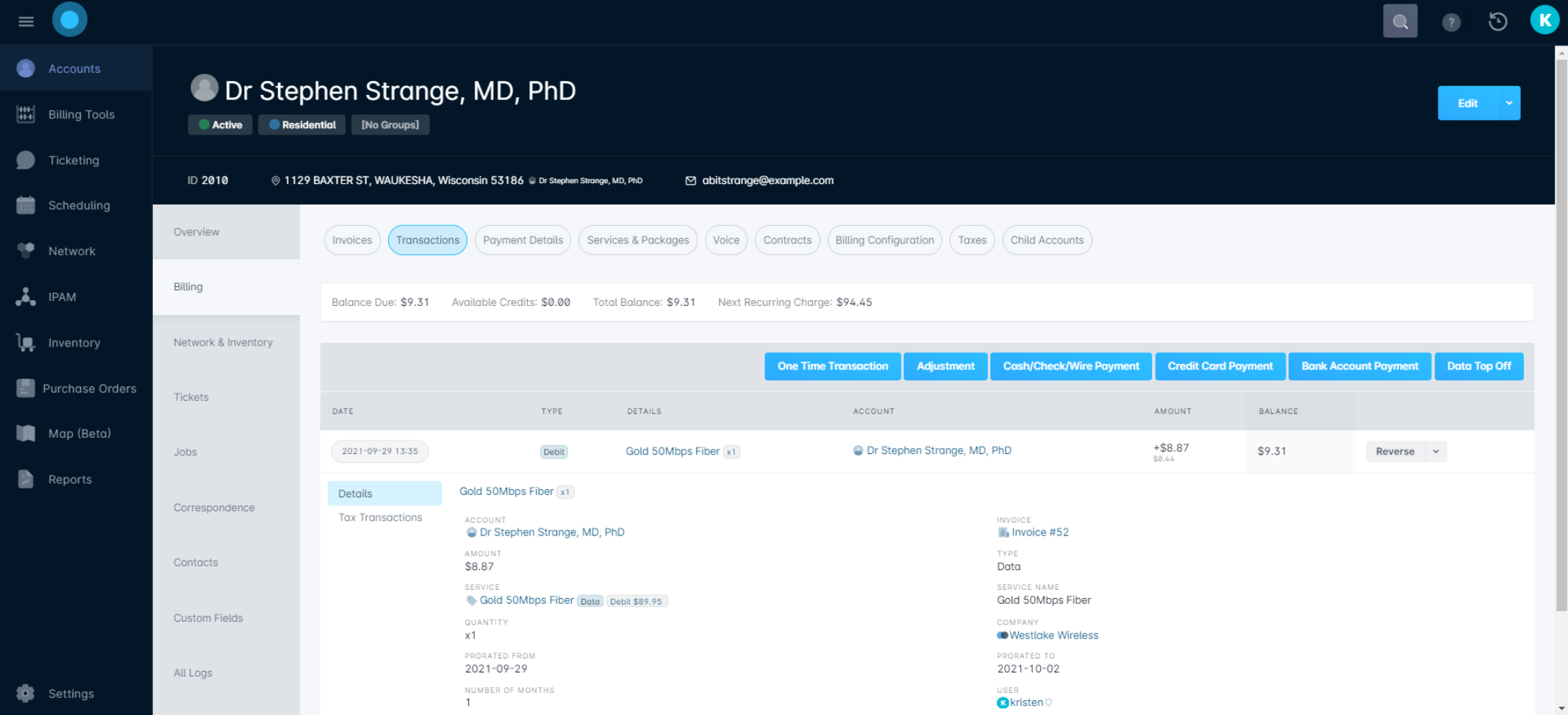
Task: Click the Billing Tools abacus icon
Action: point(26,114)
